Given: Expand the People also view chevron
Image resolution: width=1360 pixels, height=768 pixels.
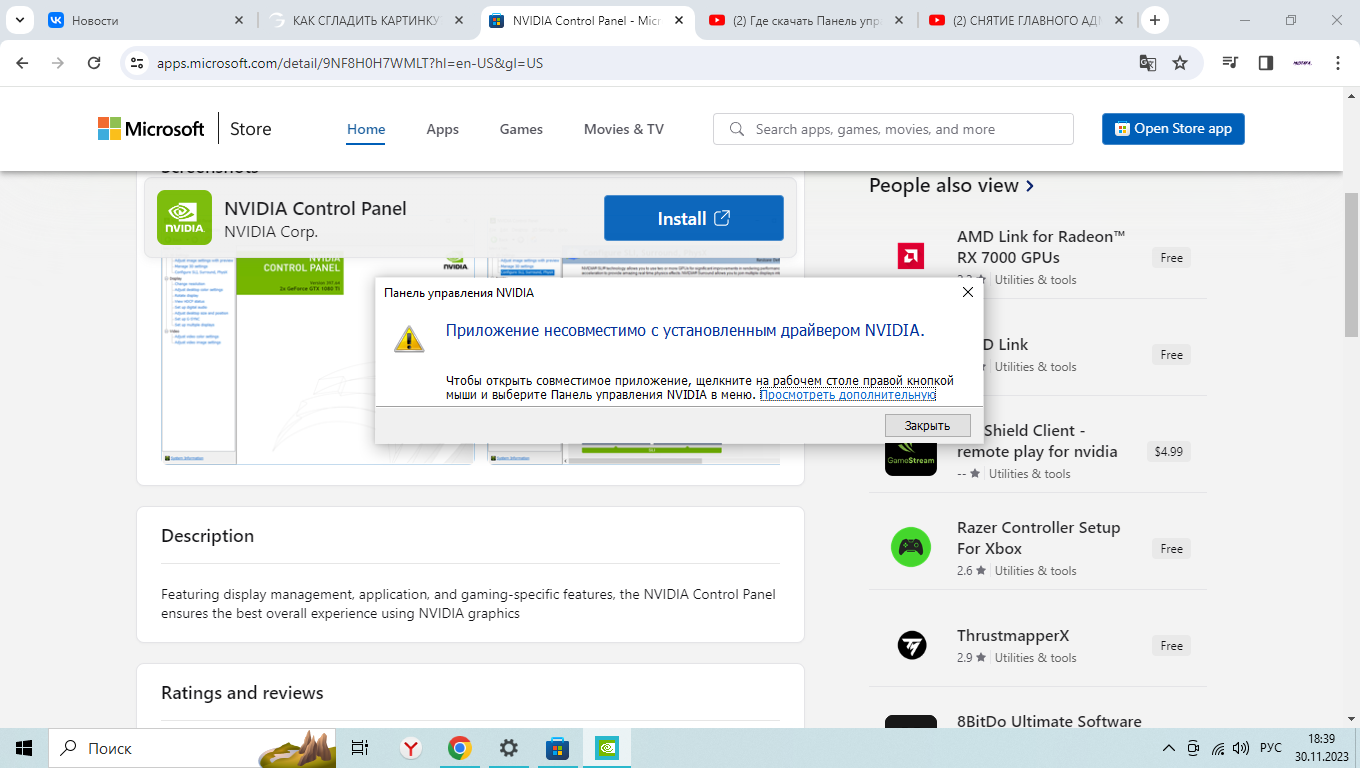Looking at the screenshot, I should click(1030, 186).
